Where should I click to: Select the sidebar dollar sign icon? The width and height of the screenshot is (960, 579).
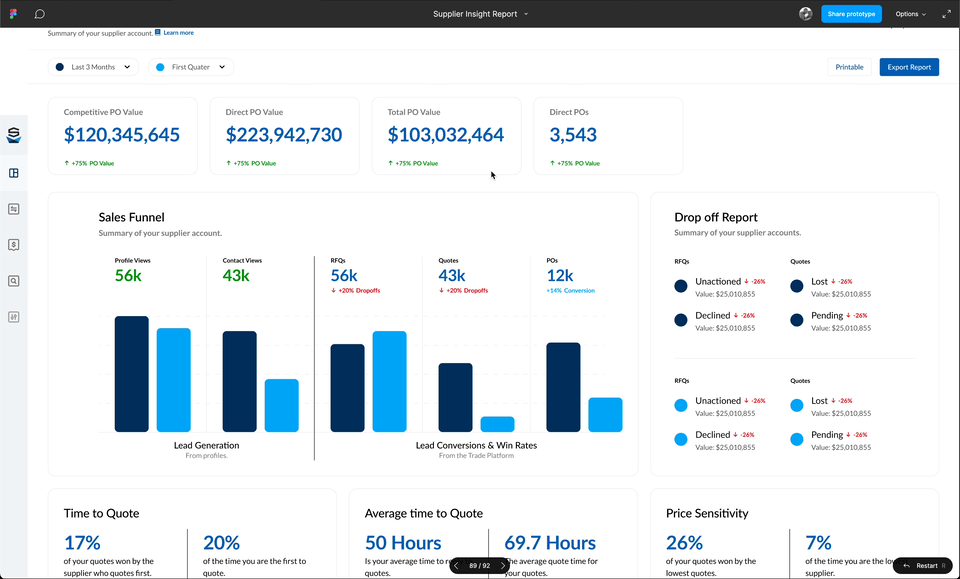click(14, 244)
